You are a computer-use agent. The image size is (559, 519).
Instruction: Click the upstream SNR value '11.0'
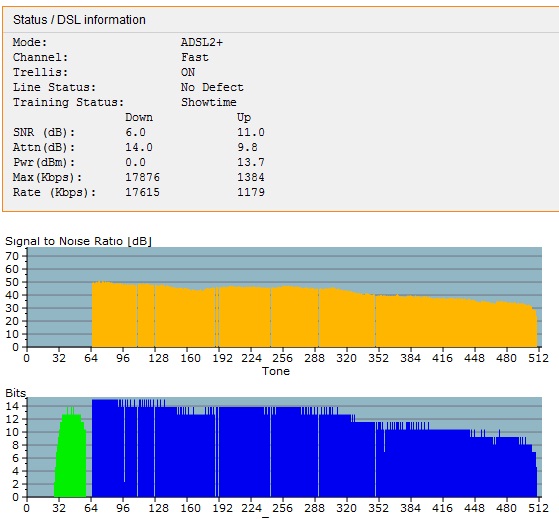click(251, 132)
